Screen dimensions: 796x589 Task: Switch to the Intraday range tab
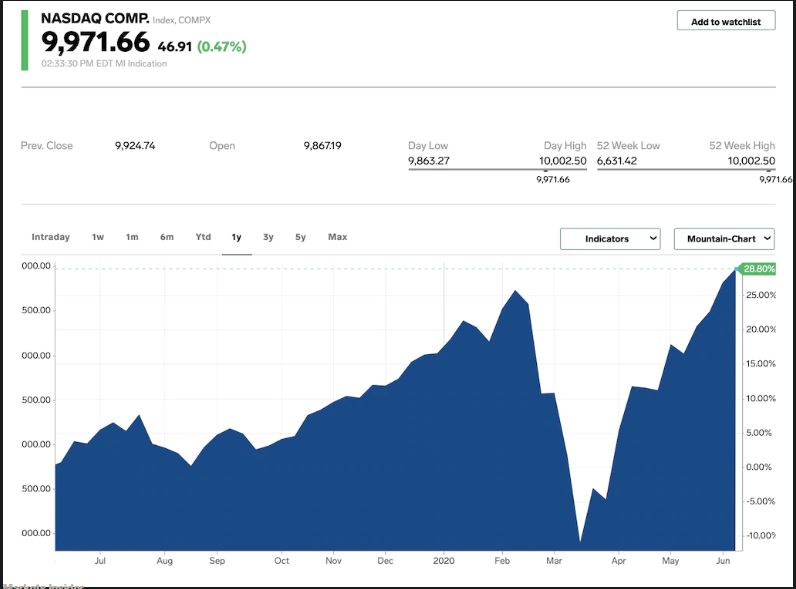[x=50, y=237]
